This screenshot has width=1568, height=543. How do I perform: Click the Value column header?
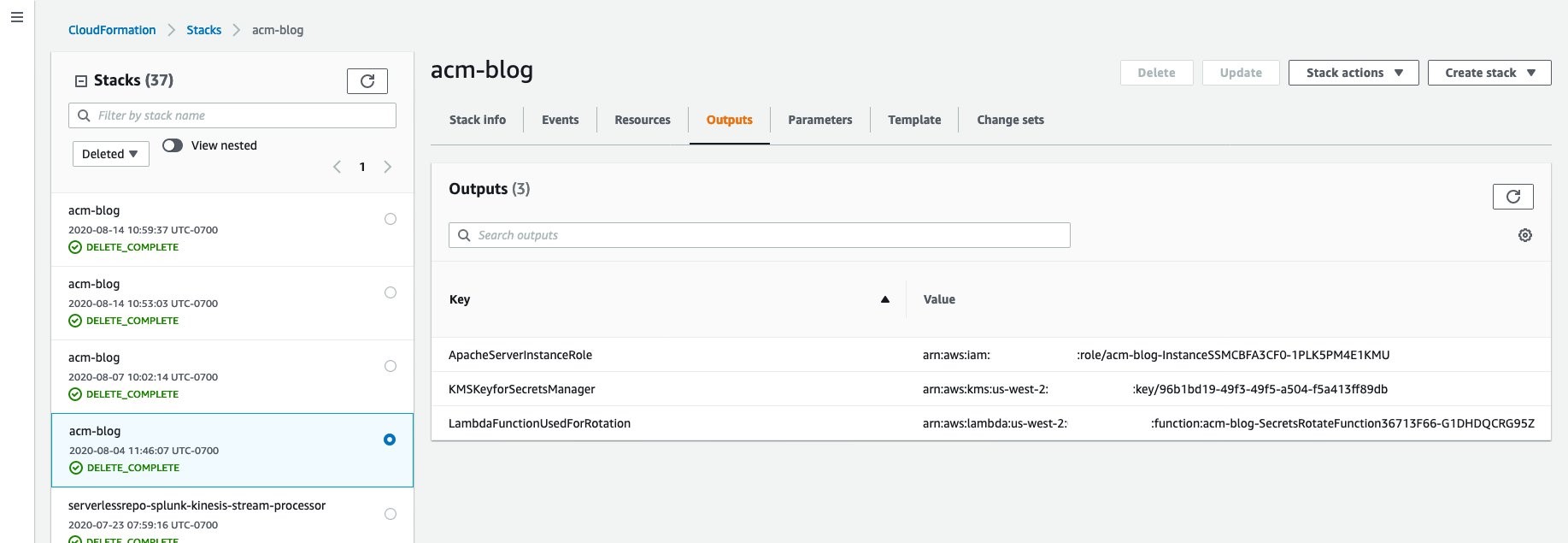pyautogui.click(x=939, y=299)
